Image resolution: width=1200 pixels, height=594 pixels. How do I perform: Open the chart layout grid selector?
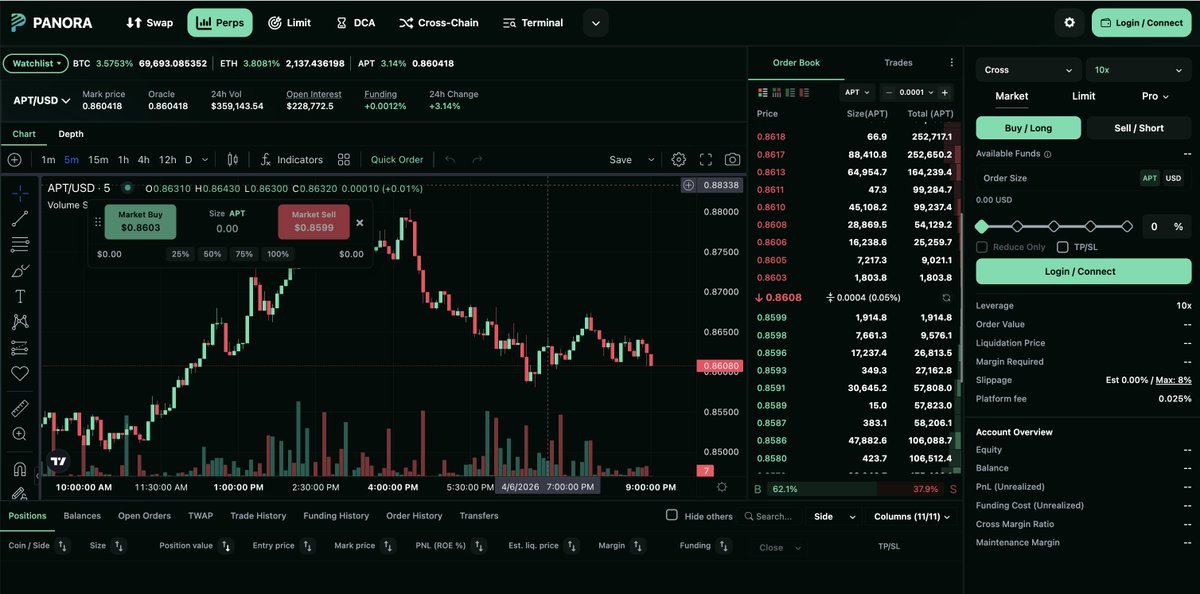[x=344, y=160]
